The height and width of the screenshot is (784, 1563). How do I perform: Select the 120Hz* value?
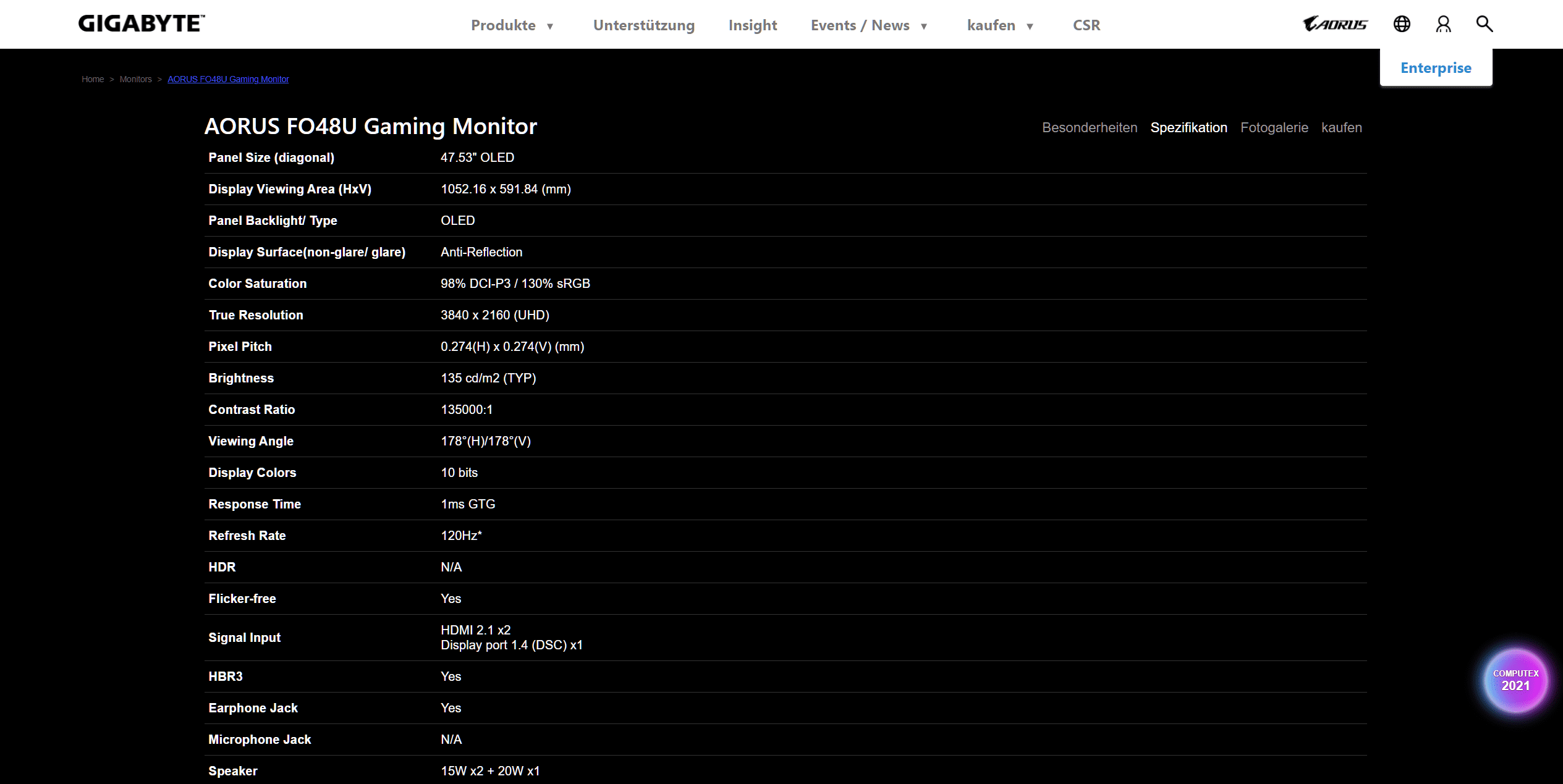[461, 536]
